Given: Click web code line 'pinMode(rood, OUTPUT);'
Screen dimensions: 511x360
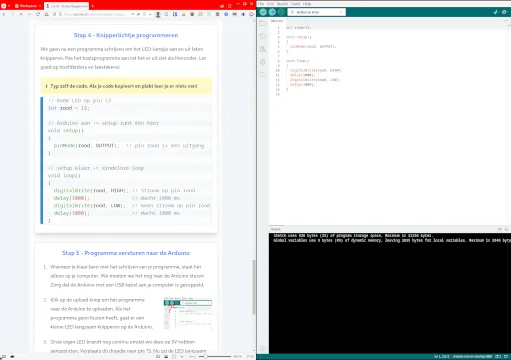Looking at the screenshot, I should coord(86,145).
